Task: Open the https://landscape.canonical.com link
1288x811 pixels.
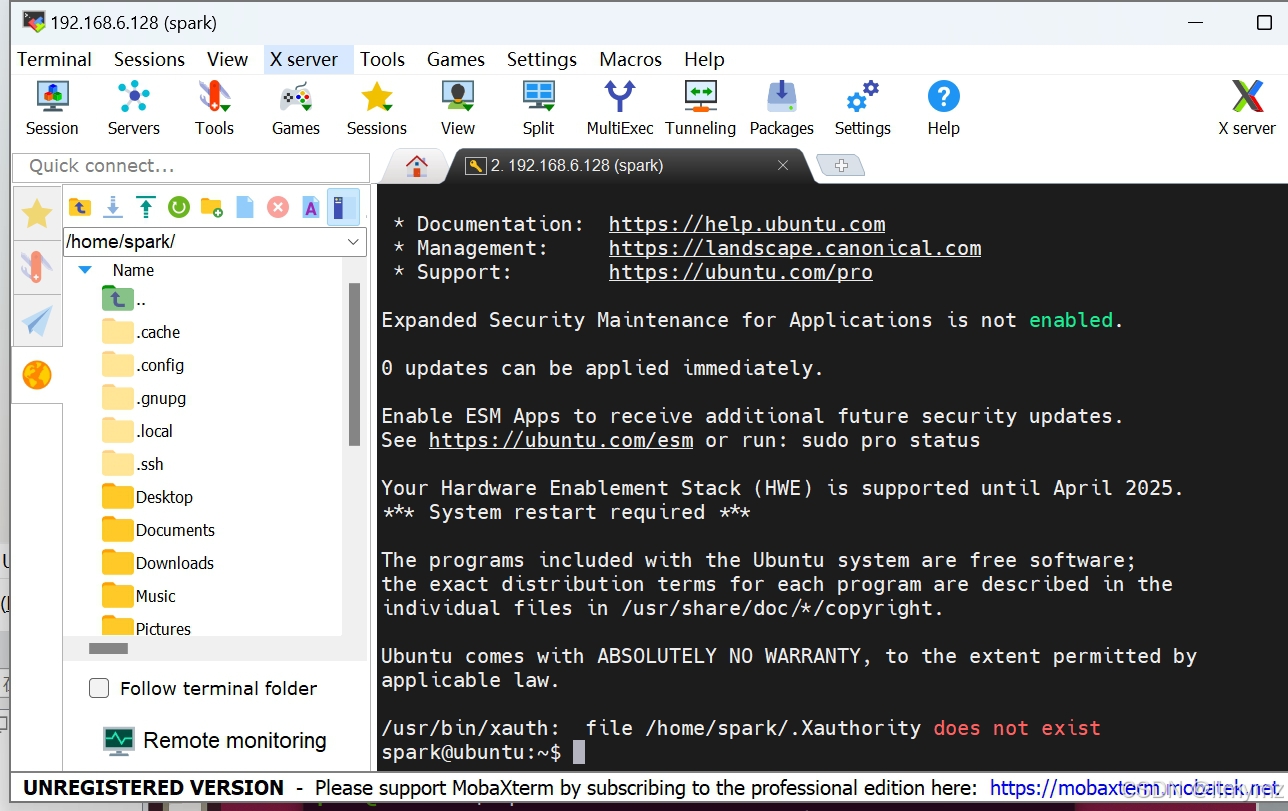Action: 795,248
